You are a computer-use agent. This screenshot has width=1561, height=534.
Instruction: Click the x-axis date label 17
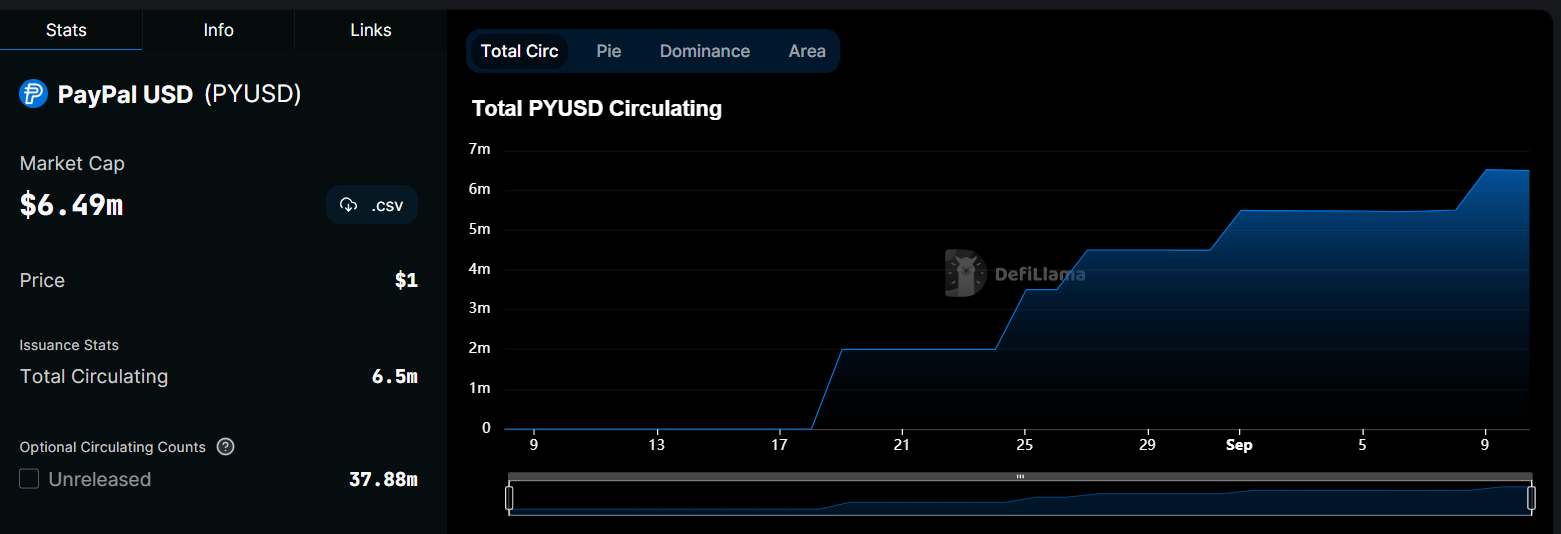(779, 445)
